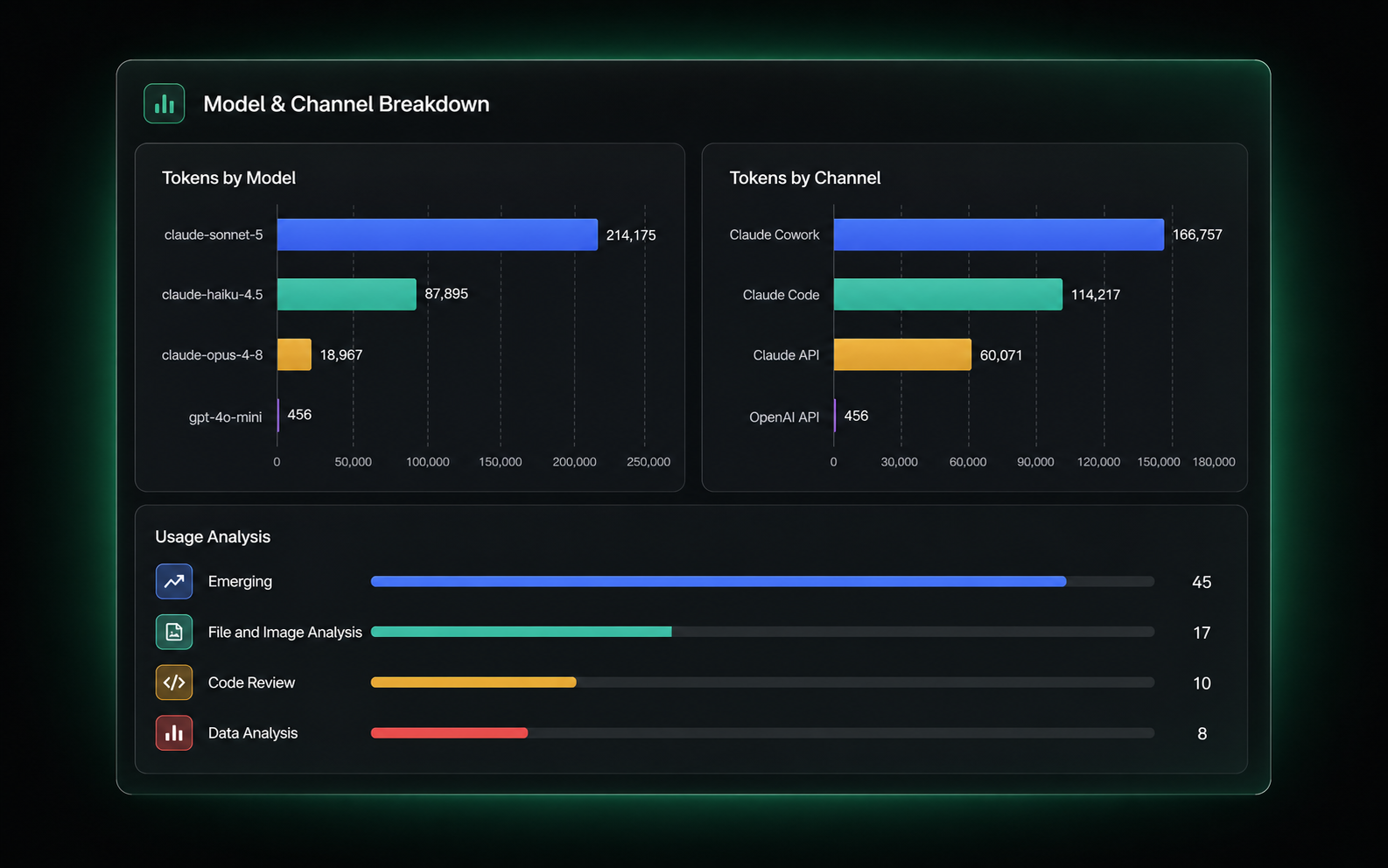Image resolution: width=1388 pixels, height=868 pixels.
Task: Click the Claude API yellow bar
Action: pos(902,354)
